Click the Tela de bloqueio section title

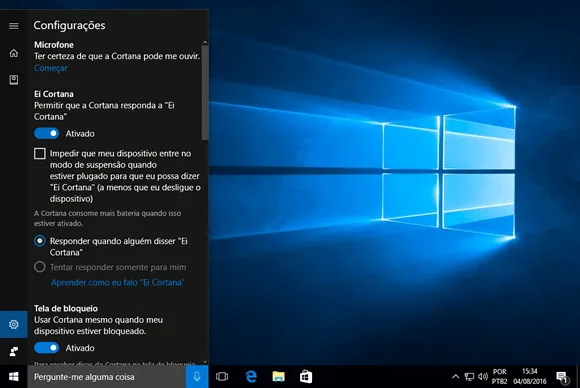point(66,308)
